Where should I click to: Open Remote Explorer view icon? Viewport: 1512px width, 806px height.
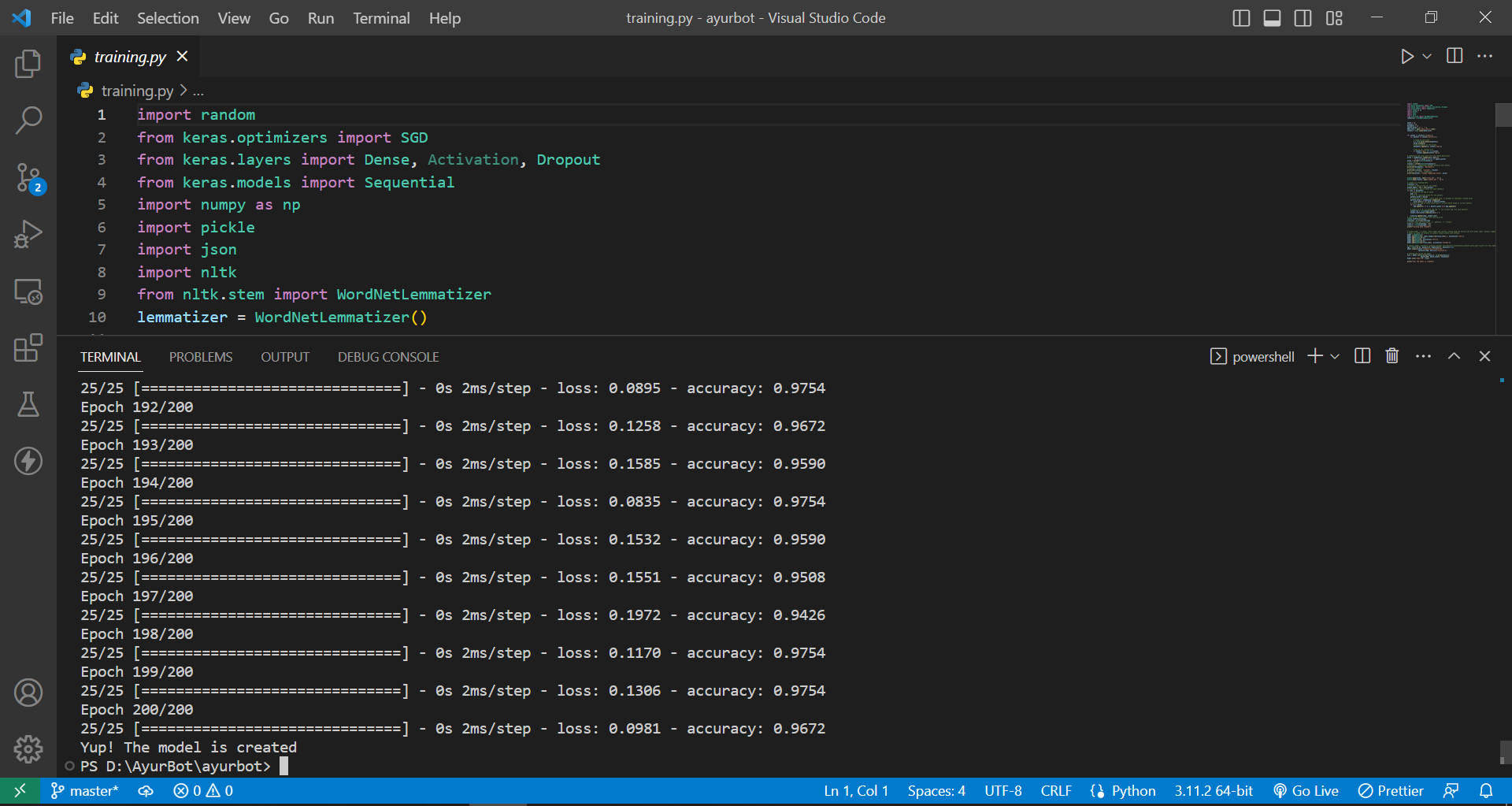click(28, 292)
